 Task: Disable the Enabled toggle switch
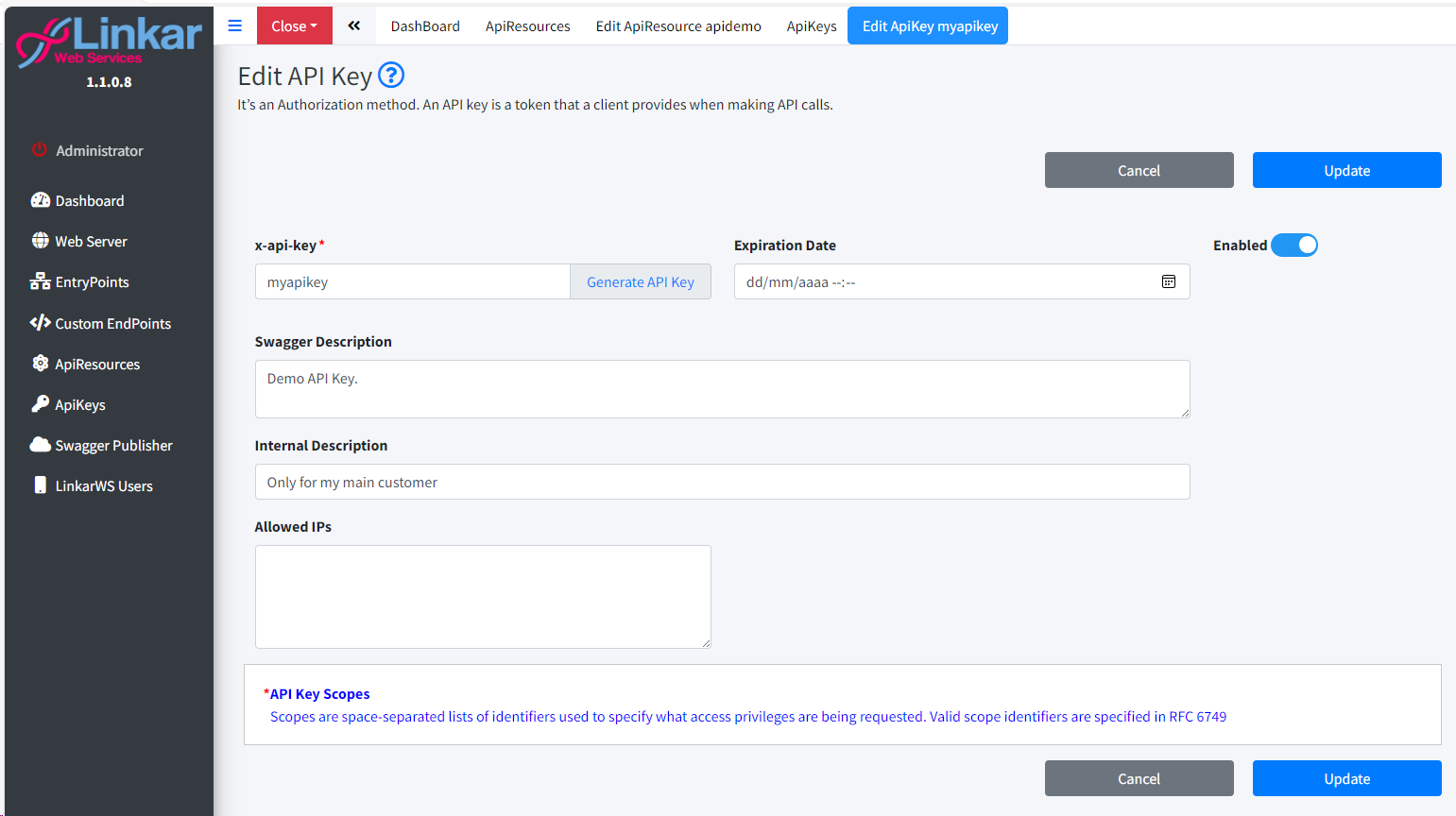[x=1293, y=246]
